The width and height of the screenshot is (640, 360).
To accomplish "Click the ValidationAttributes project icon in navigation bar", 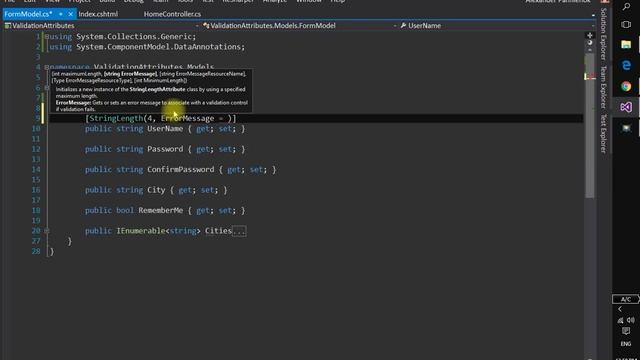I will (8, 26).
